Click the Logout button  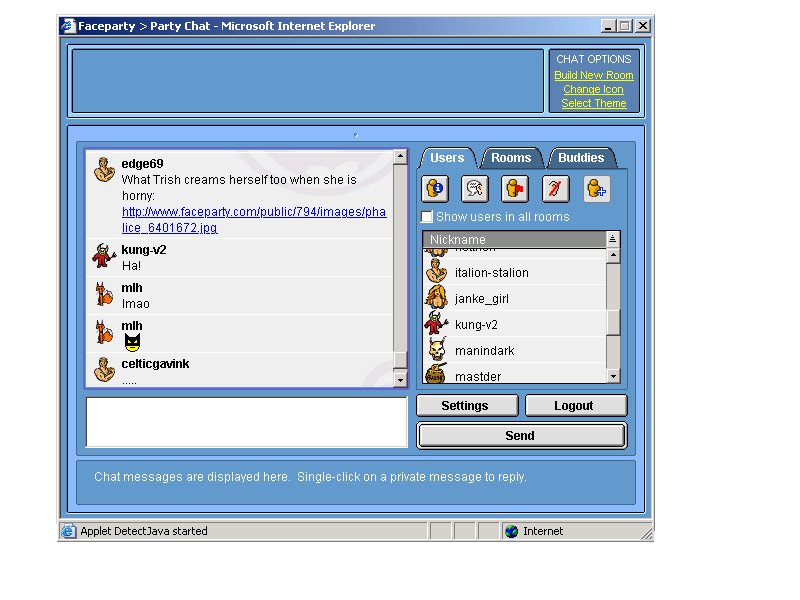pos(576,406)
